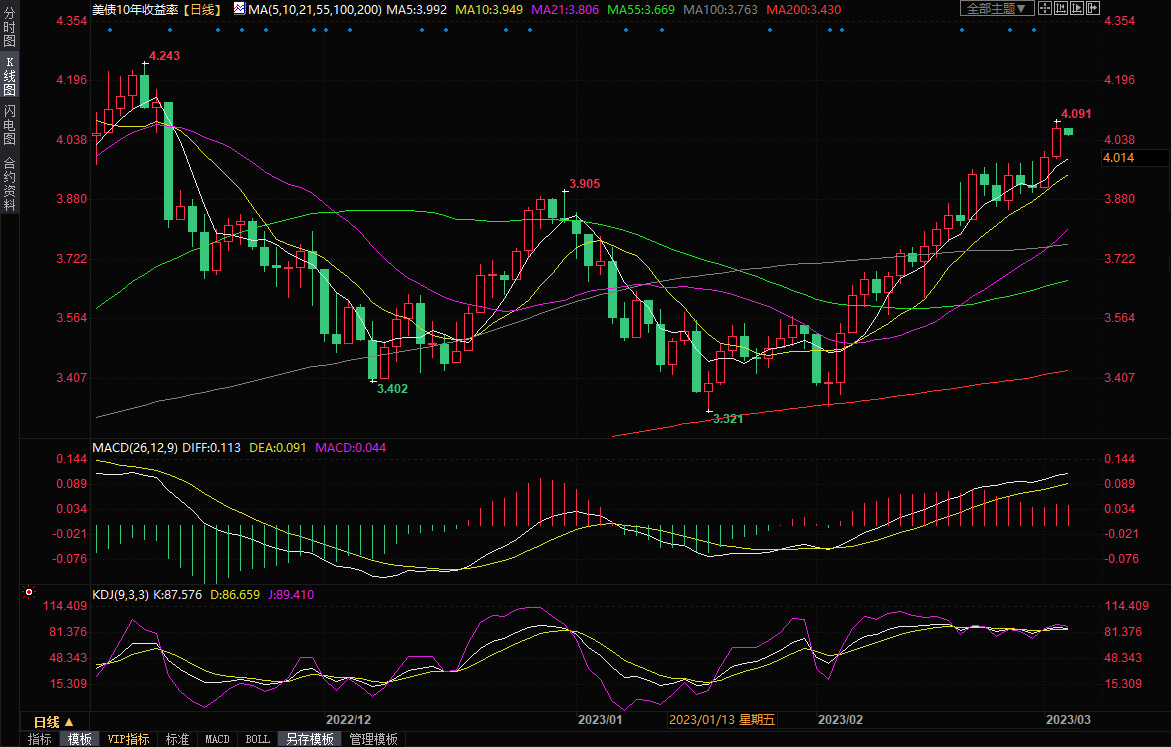Click the moving average indicator icon before MA(5,10,21,55,100,200)
Viewport: 1171px width, 747px height.
[x=239, y=9]
